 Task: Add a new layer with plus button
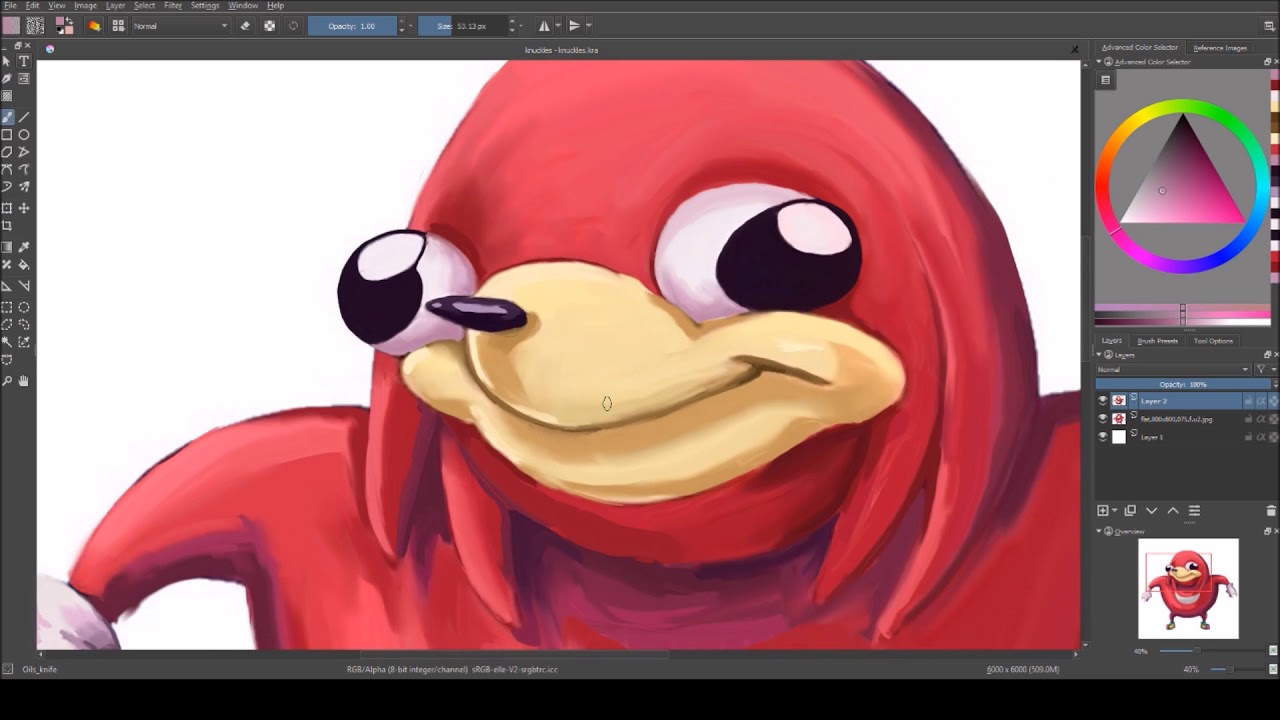(1103, 511)
